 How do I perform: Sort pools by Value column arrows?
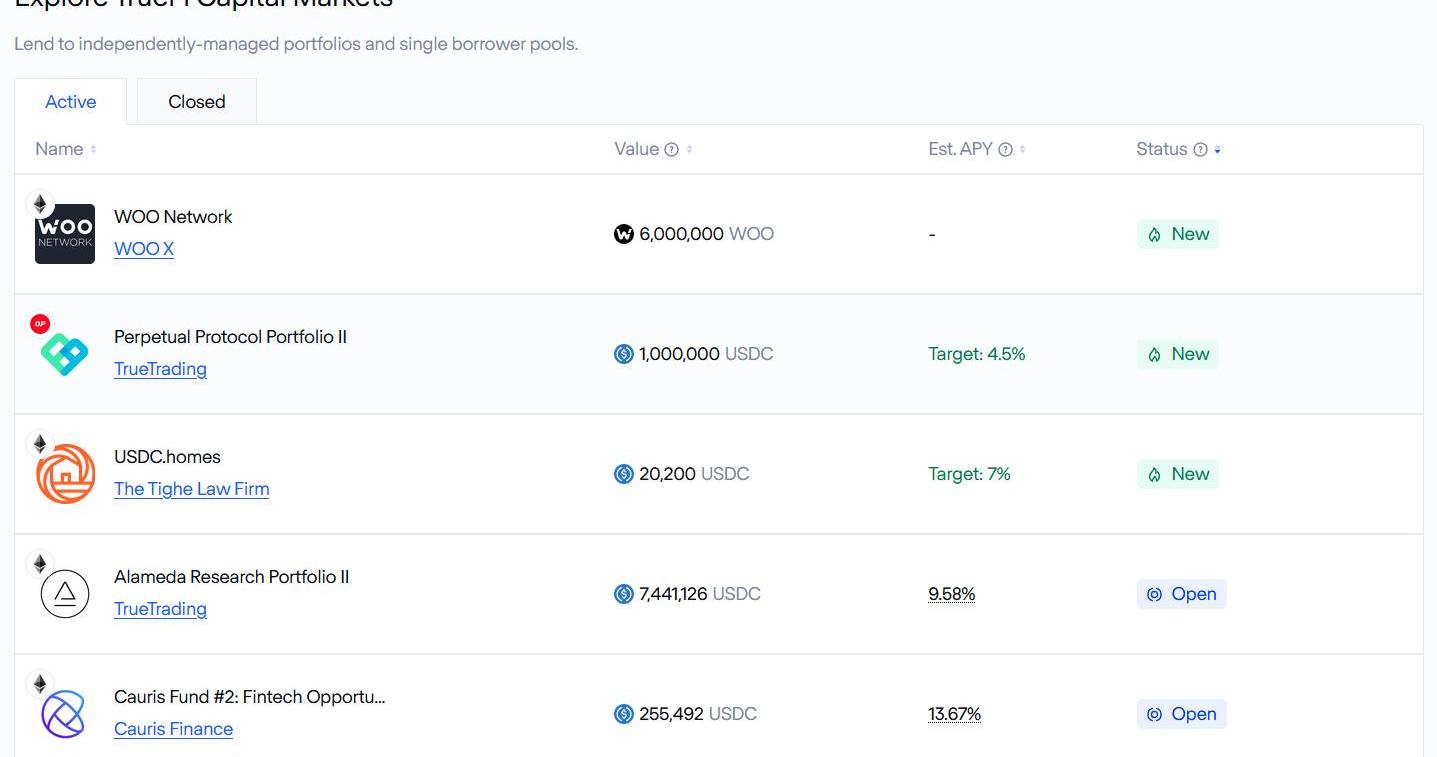point(690,150)
